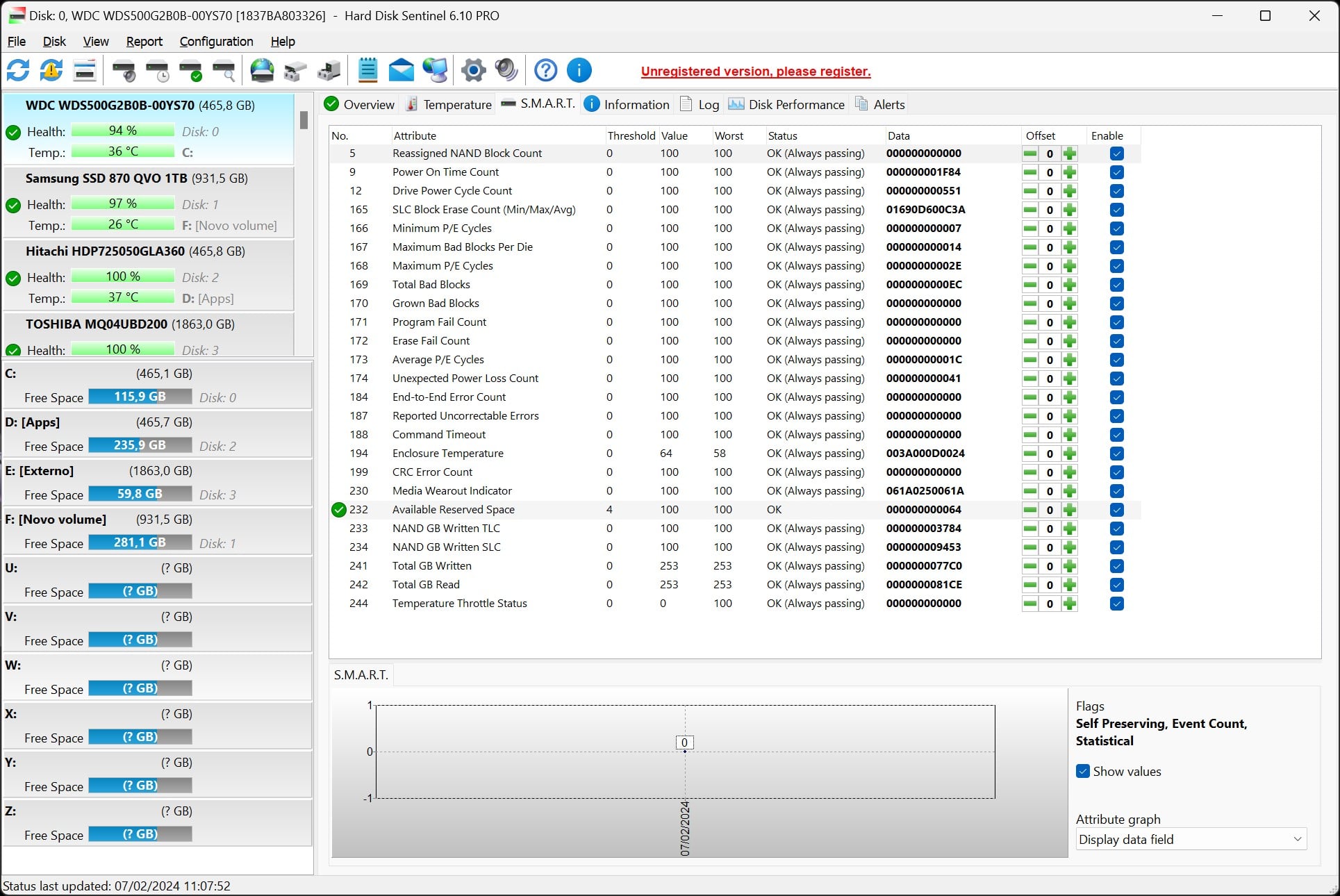This screenshot has width=1340, height=896.
Task: Click the disk performance graph icon
Action: point(735,103)
